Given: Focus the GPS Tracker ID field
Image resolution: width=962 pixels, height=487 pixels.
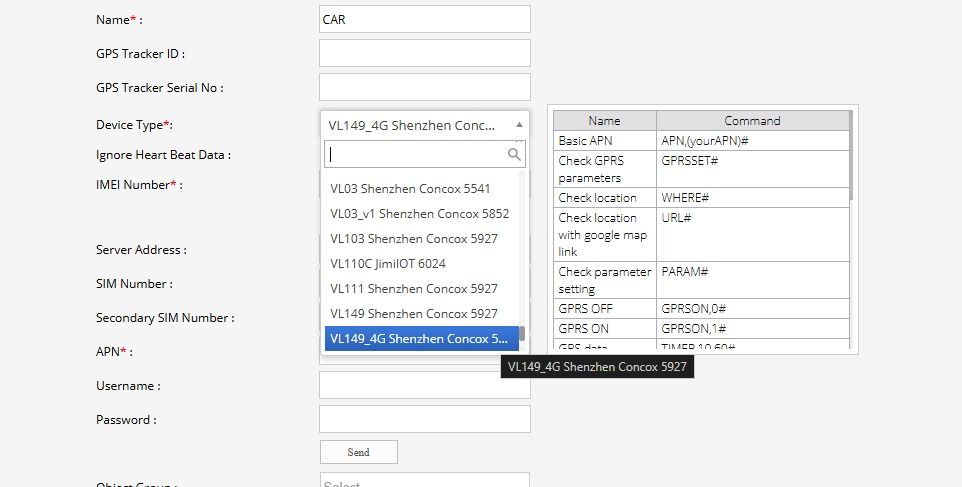Looking at the screenshot, I should 425,53.
